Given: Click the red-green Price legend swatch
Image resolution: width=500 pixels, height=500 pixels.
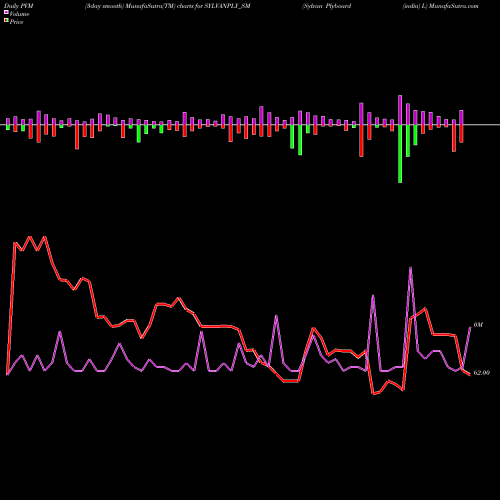Looking at the screenshot, I should 6,21.
